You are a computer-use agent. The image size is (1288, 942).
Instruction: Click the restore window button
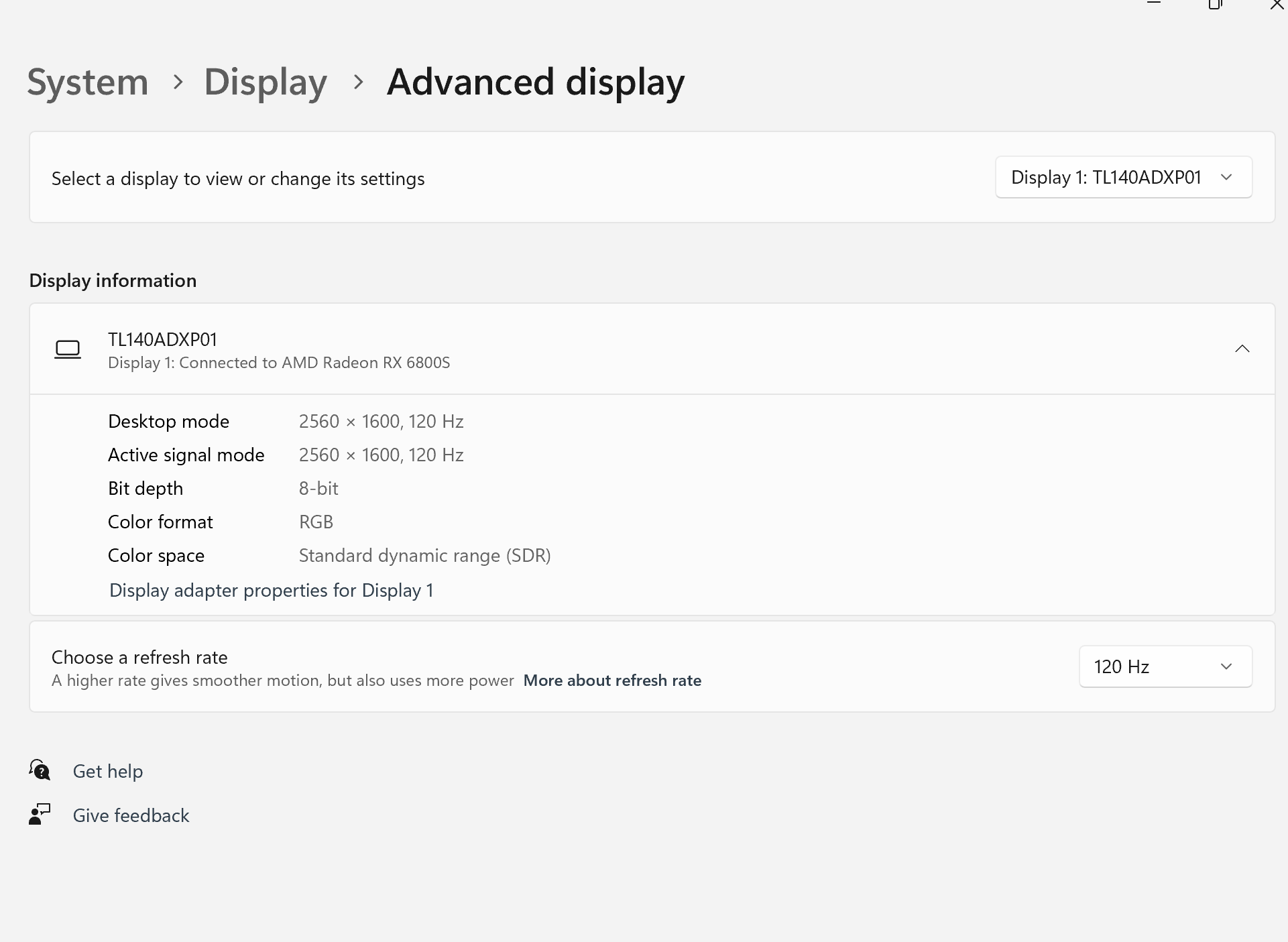pyautogui.click(x=1214, y=4)
